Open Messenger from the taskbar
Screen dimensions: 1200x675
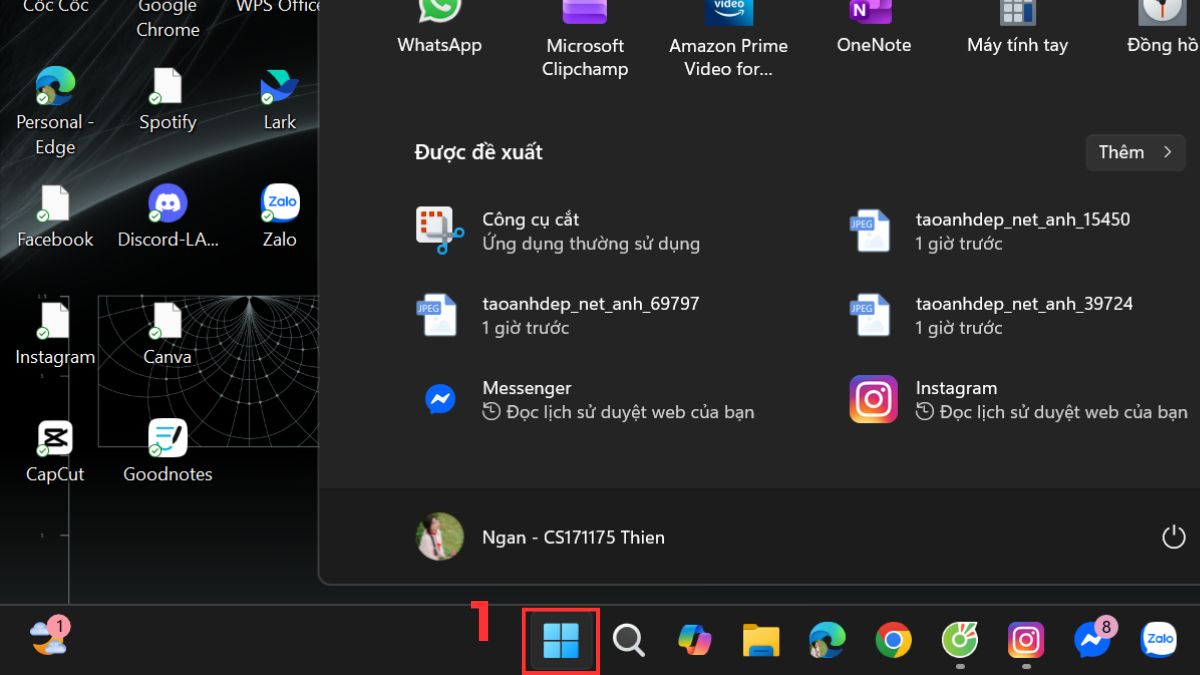(x=1092, y=638)
